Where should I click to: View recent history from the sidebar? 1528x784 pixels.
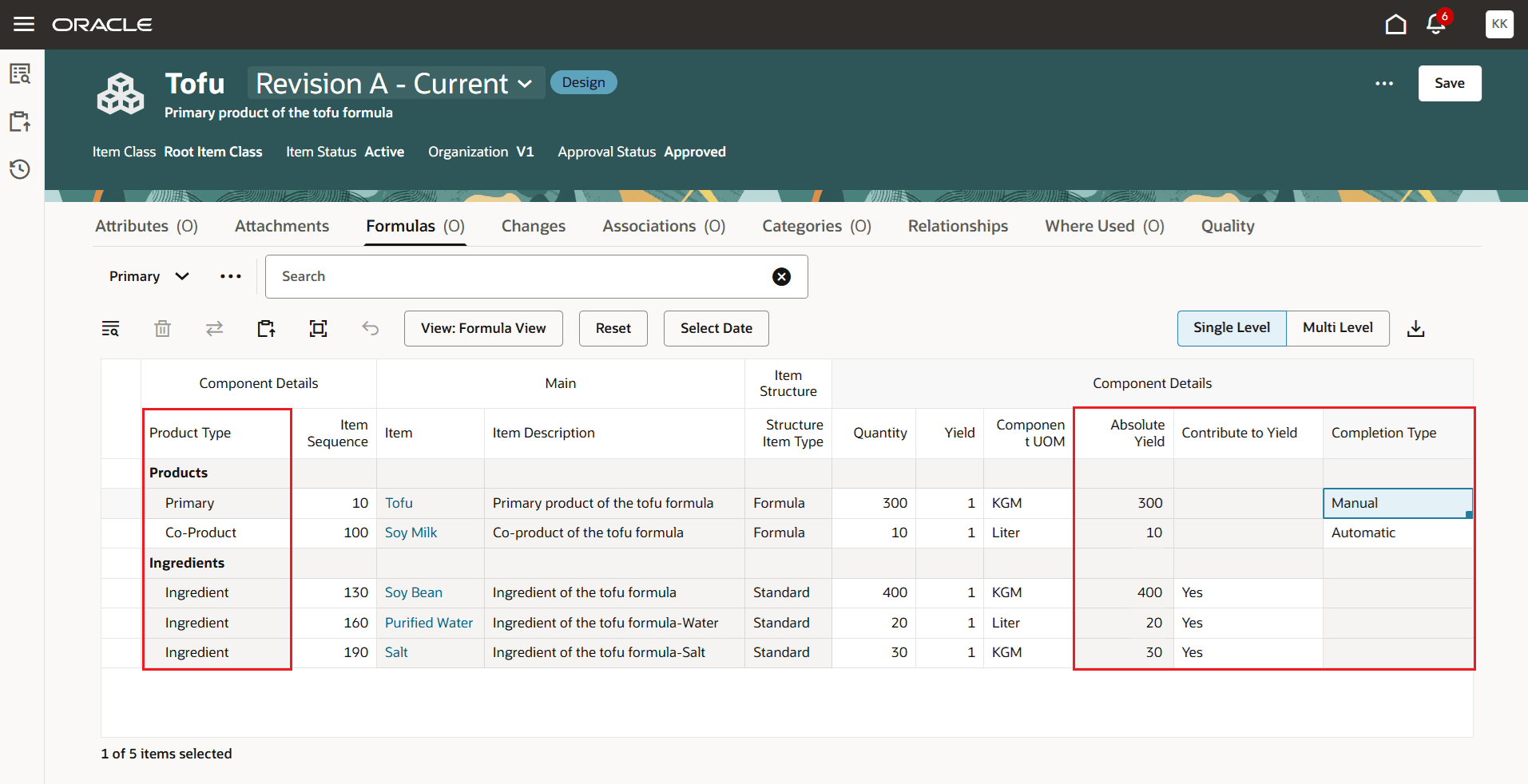pyautogui.click(x=20, y=169)
